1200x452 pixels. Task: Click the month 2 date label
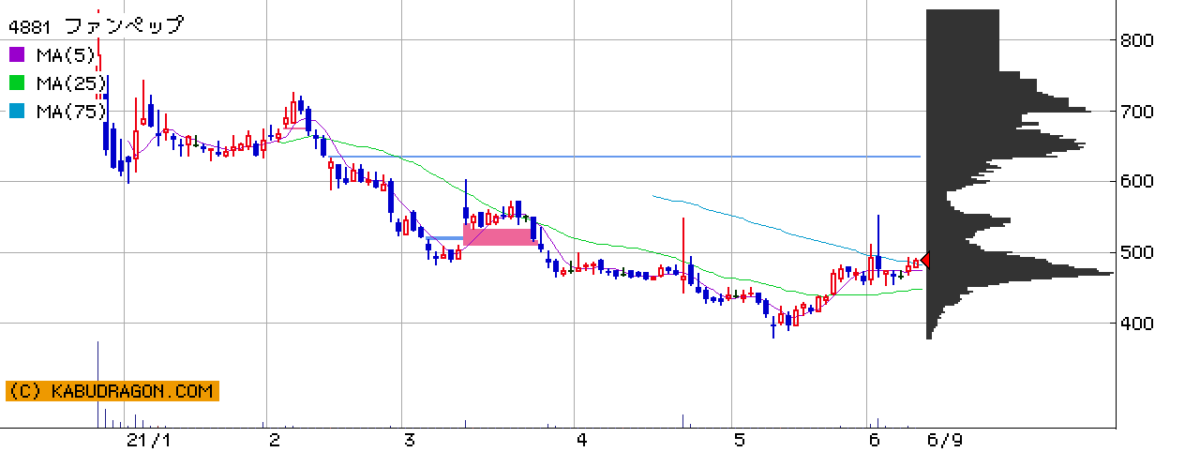[274, 440]
